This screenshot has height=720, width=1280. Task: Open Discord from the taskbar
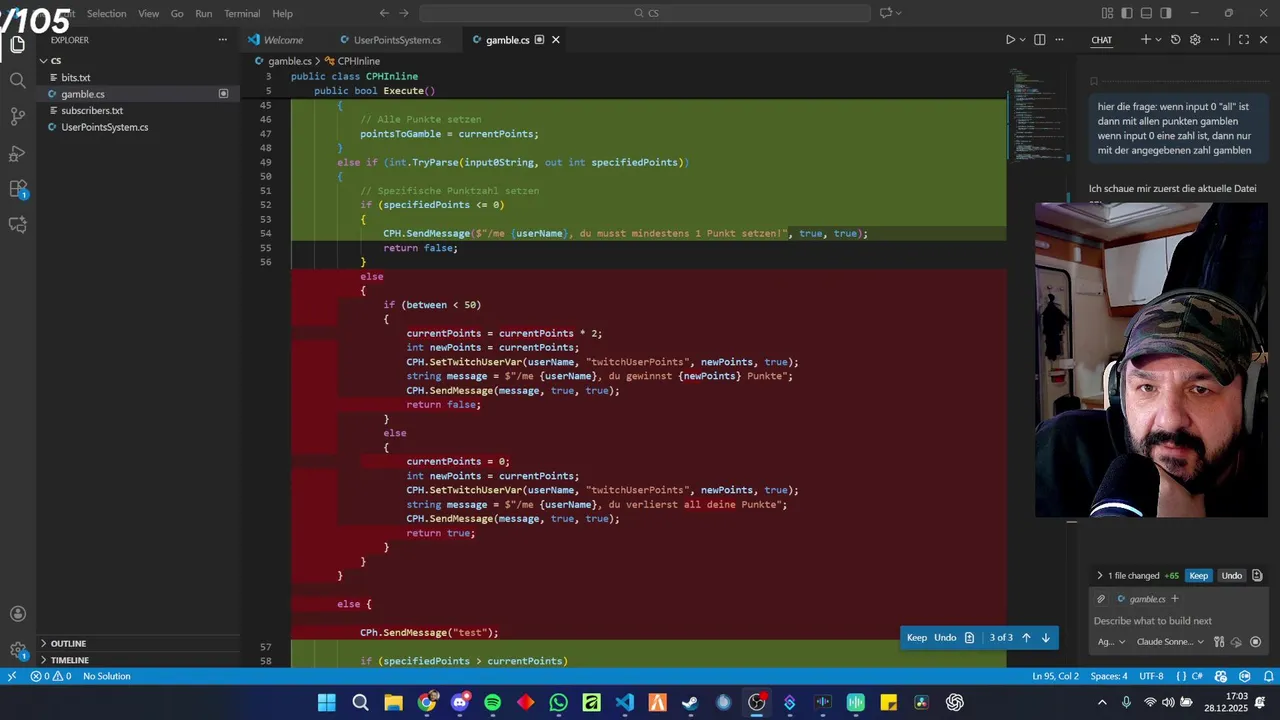460,702
